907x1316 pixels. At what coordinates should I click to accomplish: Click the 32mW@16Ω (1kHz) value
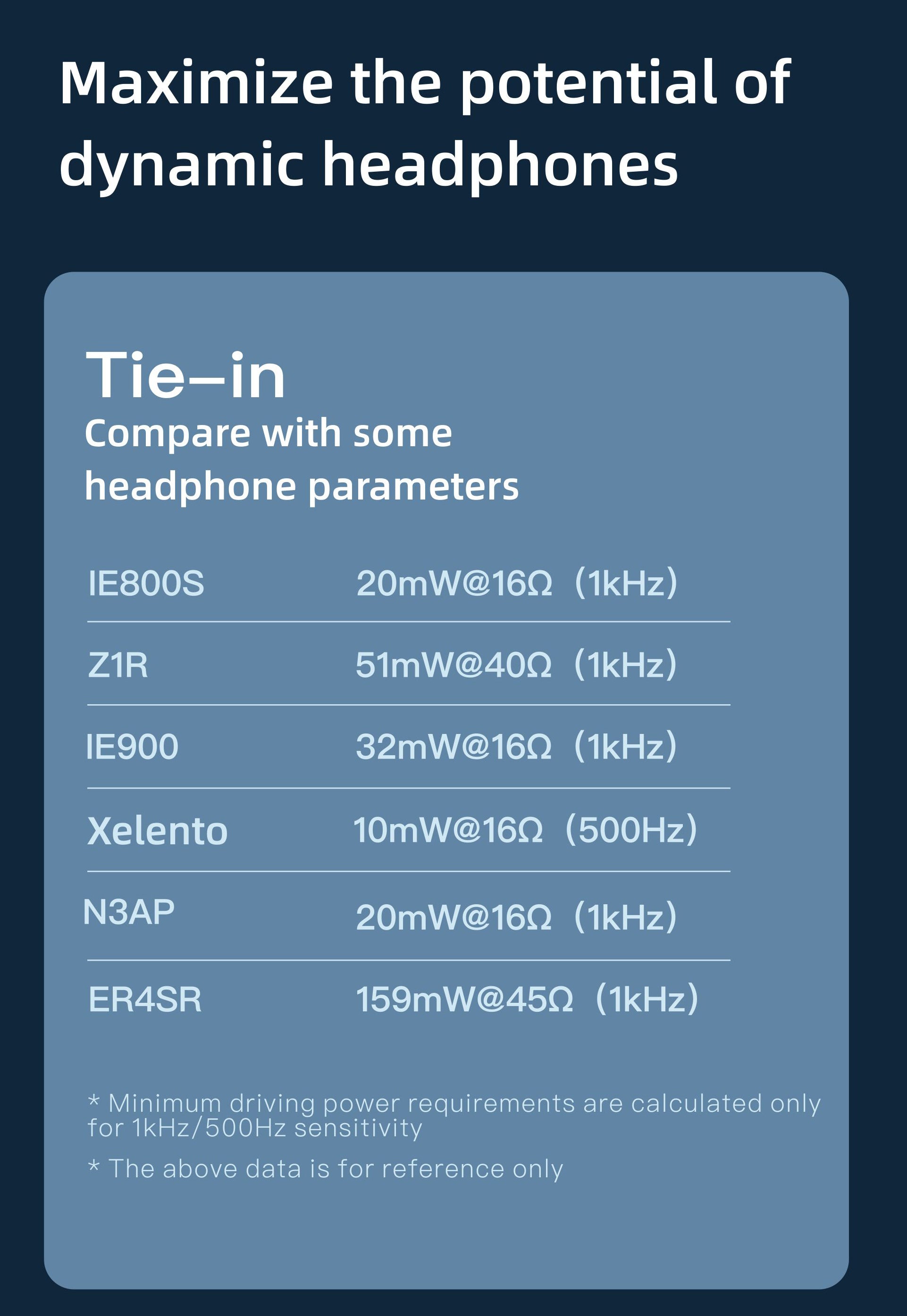tap(515, 747)
